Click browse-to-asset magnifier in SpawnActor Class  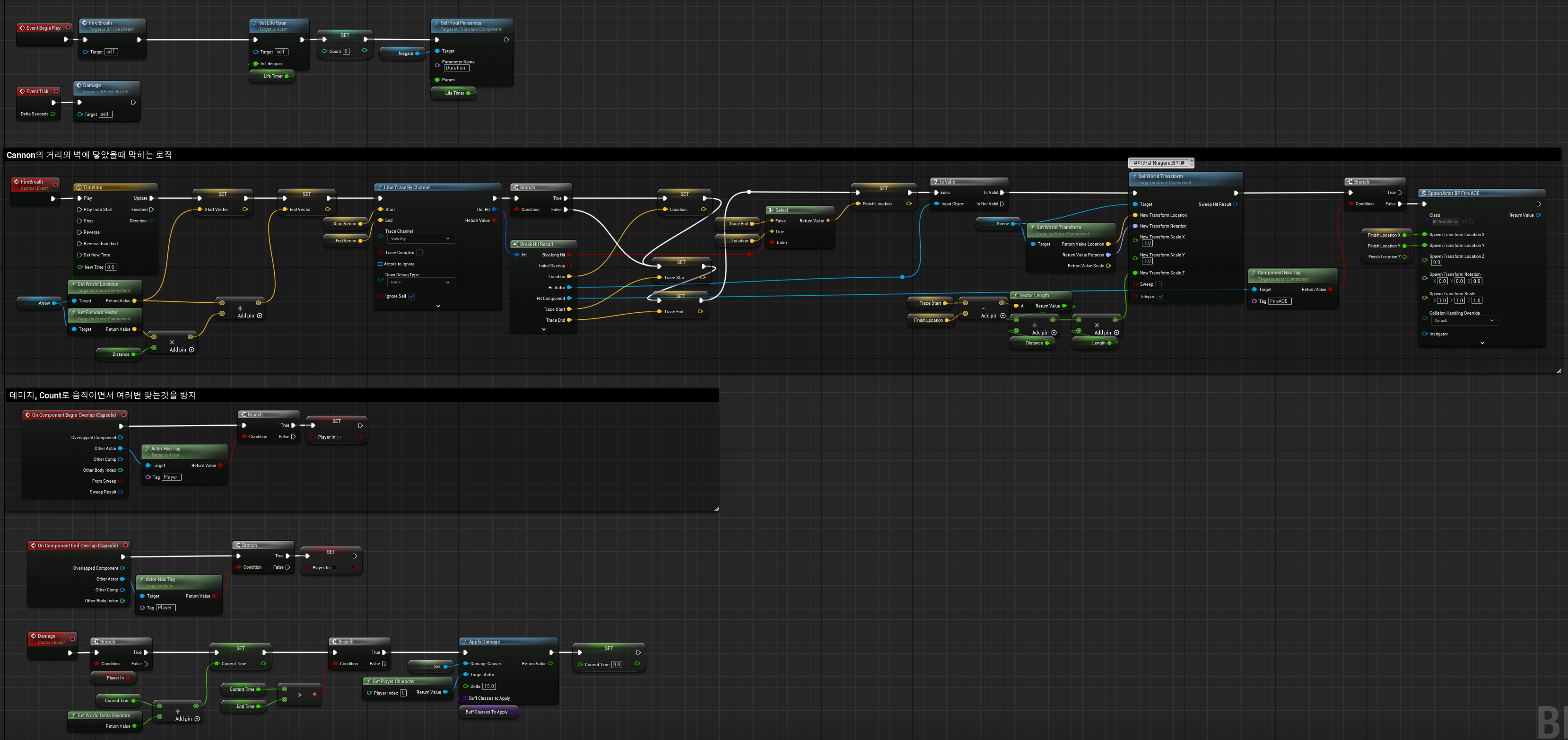click(1471, 222)
